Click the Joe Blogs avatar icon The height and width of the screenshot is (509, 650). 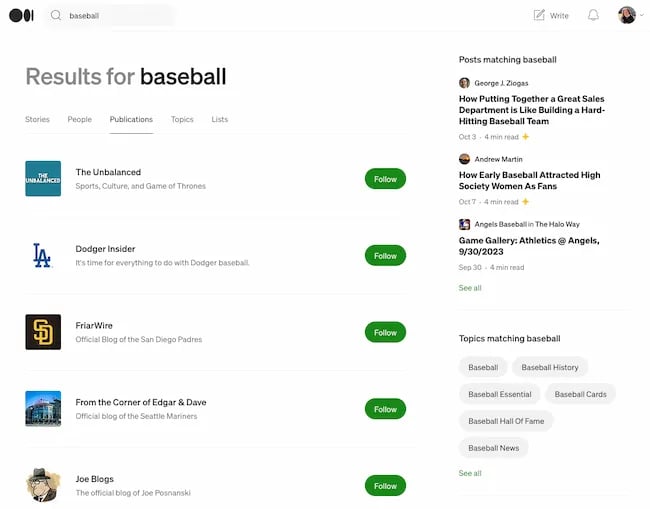42,485
